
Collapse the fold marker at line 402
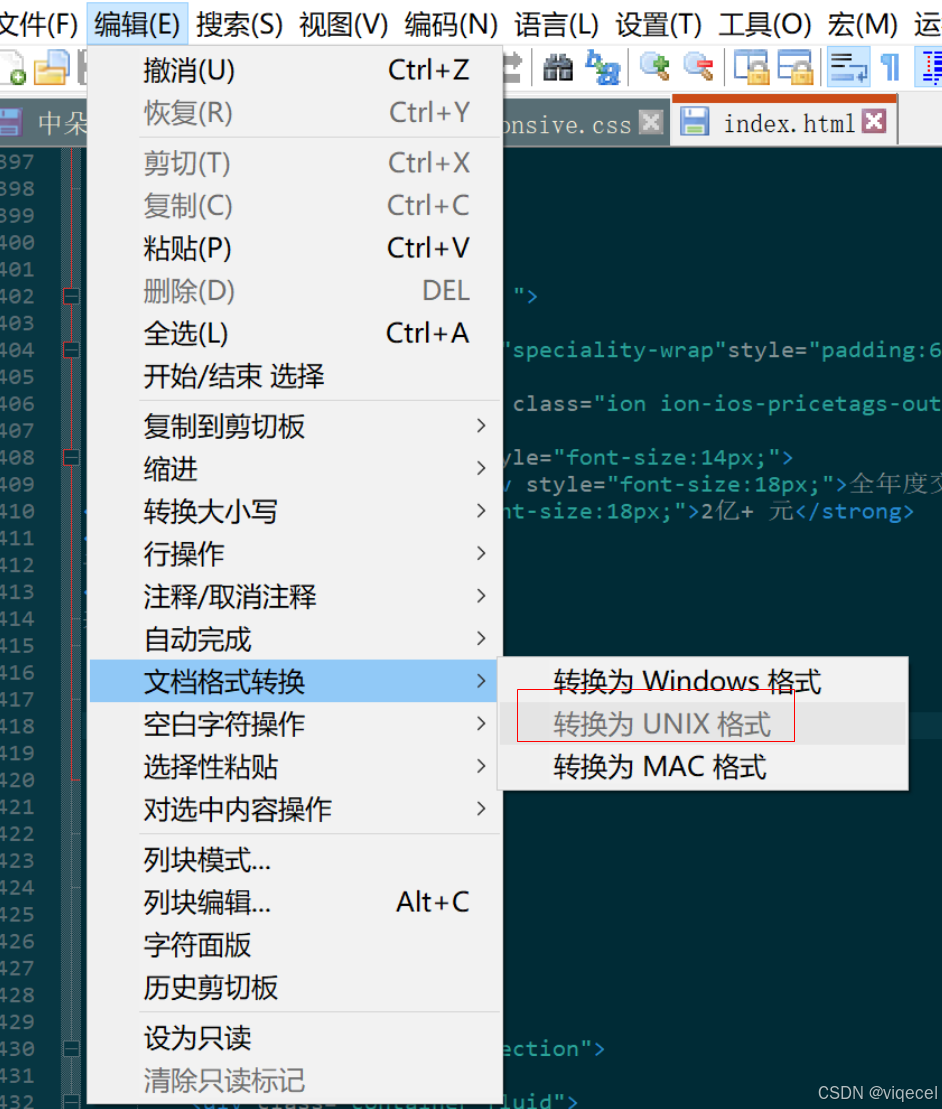(x=71, y=296)
